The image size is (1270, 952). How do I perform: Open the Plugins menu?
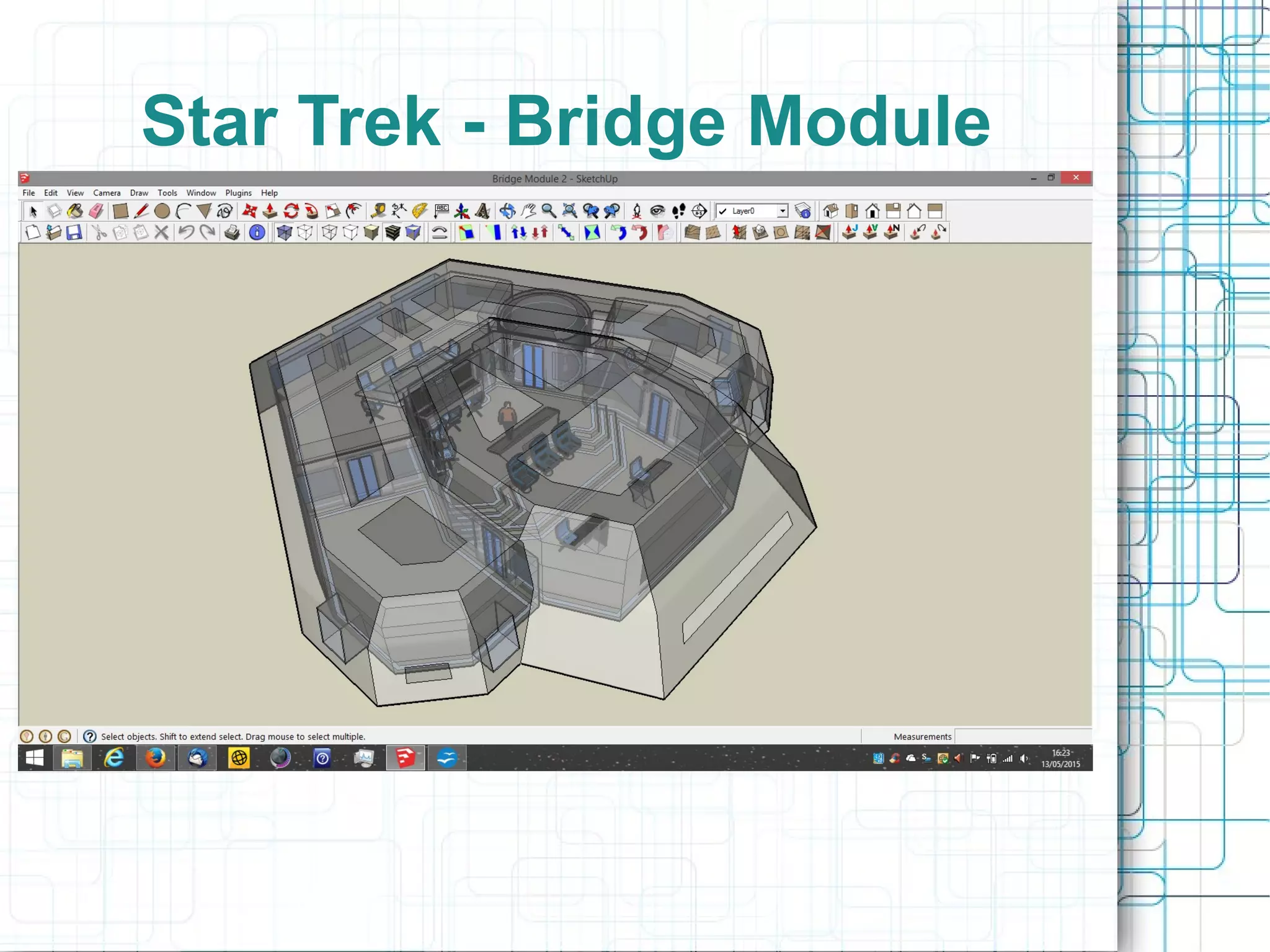click(x=238, y=193)
